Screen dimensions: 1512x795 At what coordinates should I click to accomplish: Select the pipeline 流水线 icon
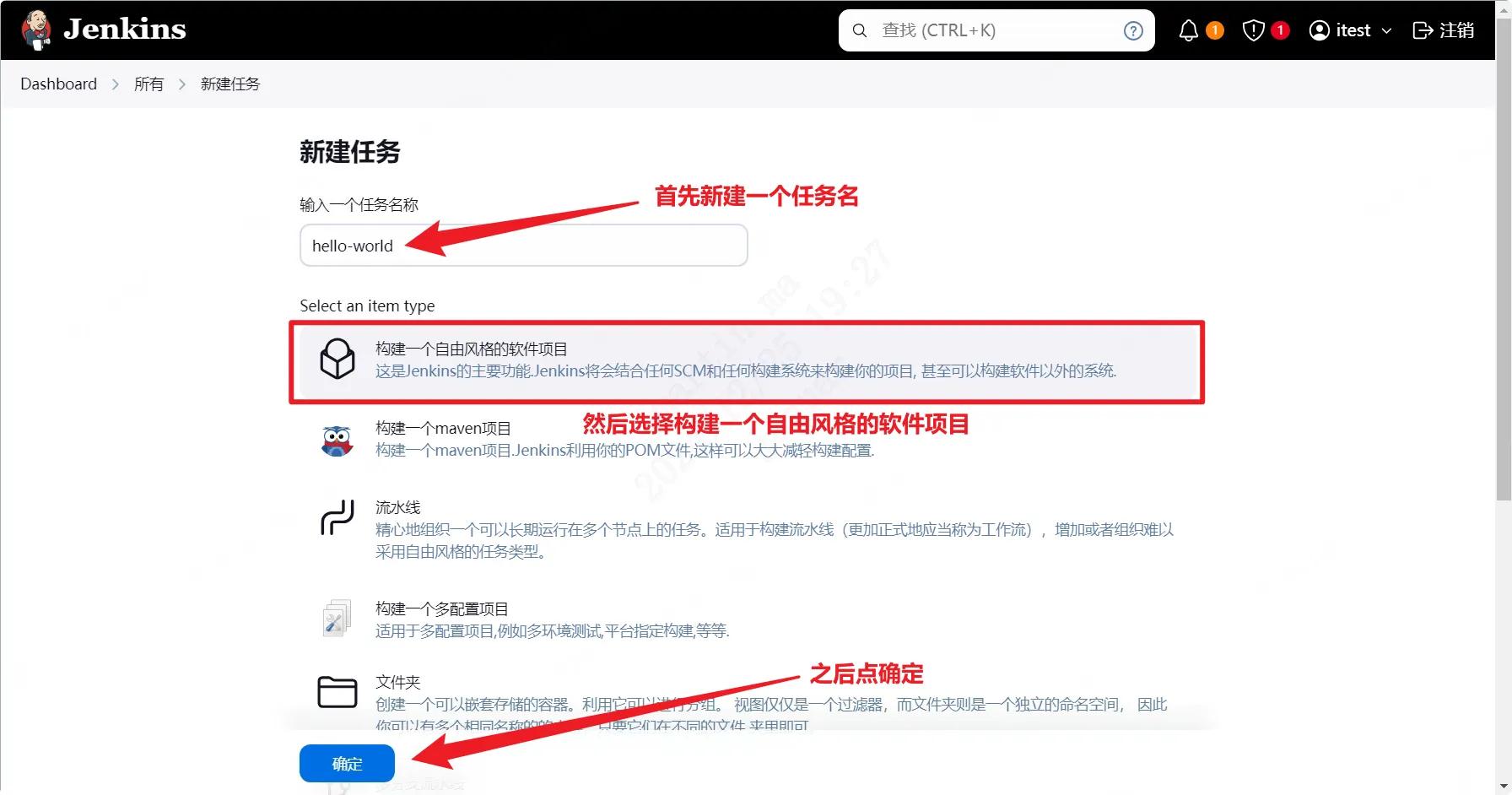(337, 517)
